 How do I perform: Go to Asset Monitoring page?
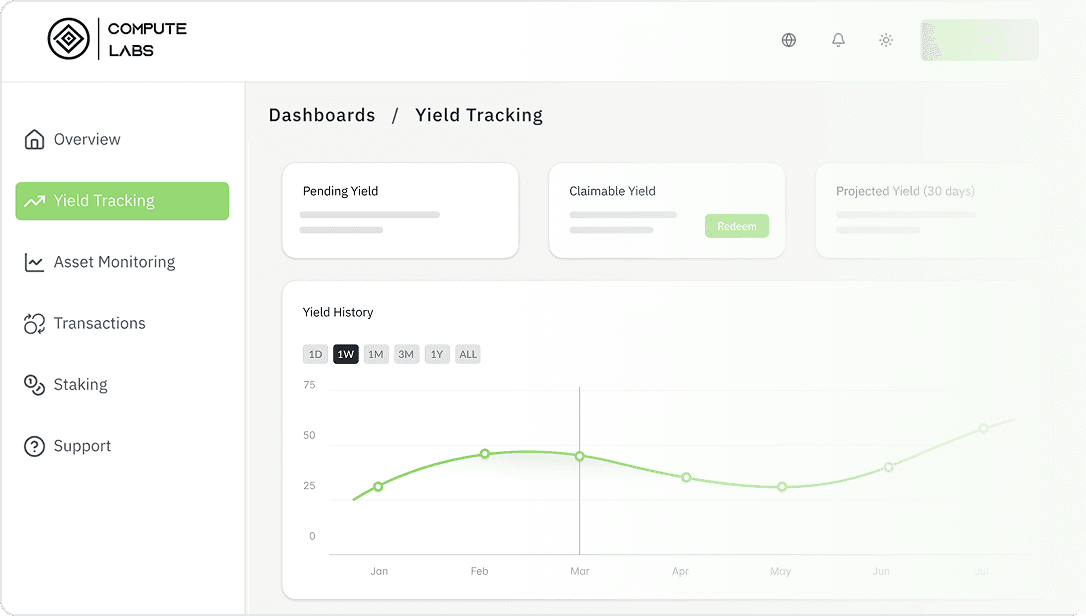point(114,262)
